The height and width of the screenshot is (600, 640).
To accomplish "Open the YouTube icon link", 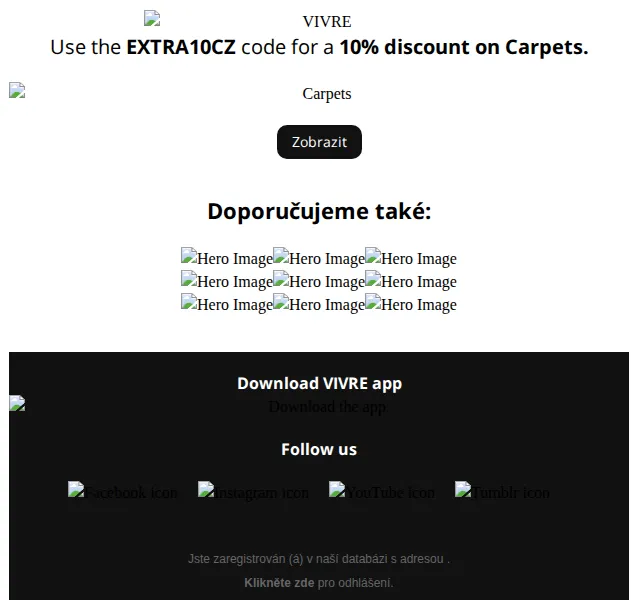I will tap(382, 492).
